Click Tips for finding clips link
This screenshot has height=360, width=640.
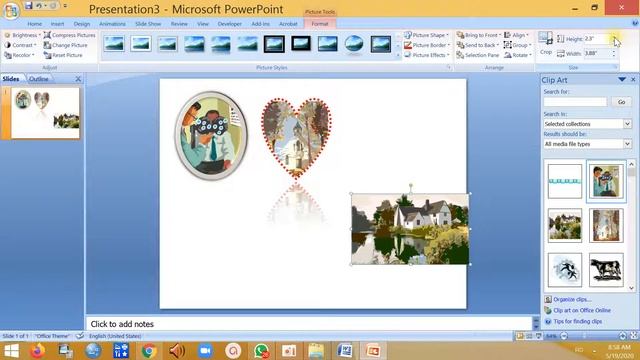[x=578, y=322]
